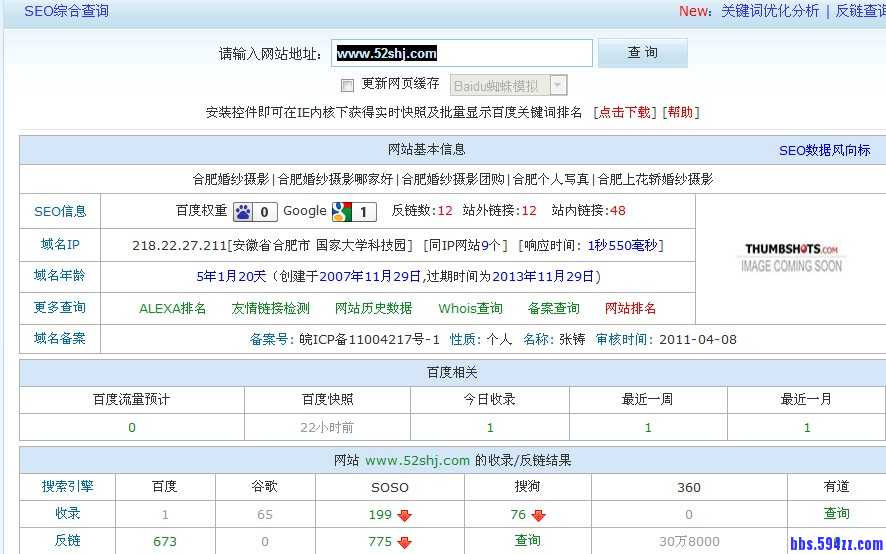Click the Google PageRank icon
This screenshot has height=554, width=886.
click(x=342, y=212)
